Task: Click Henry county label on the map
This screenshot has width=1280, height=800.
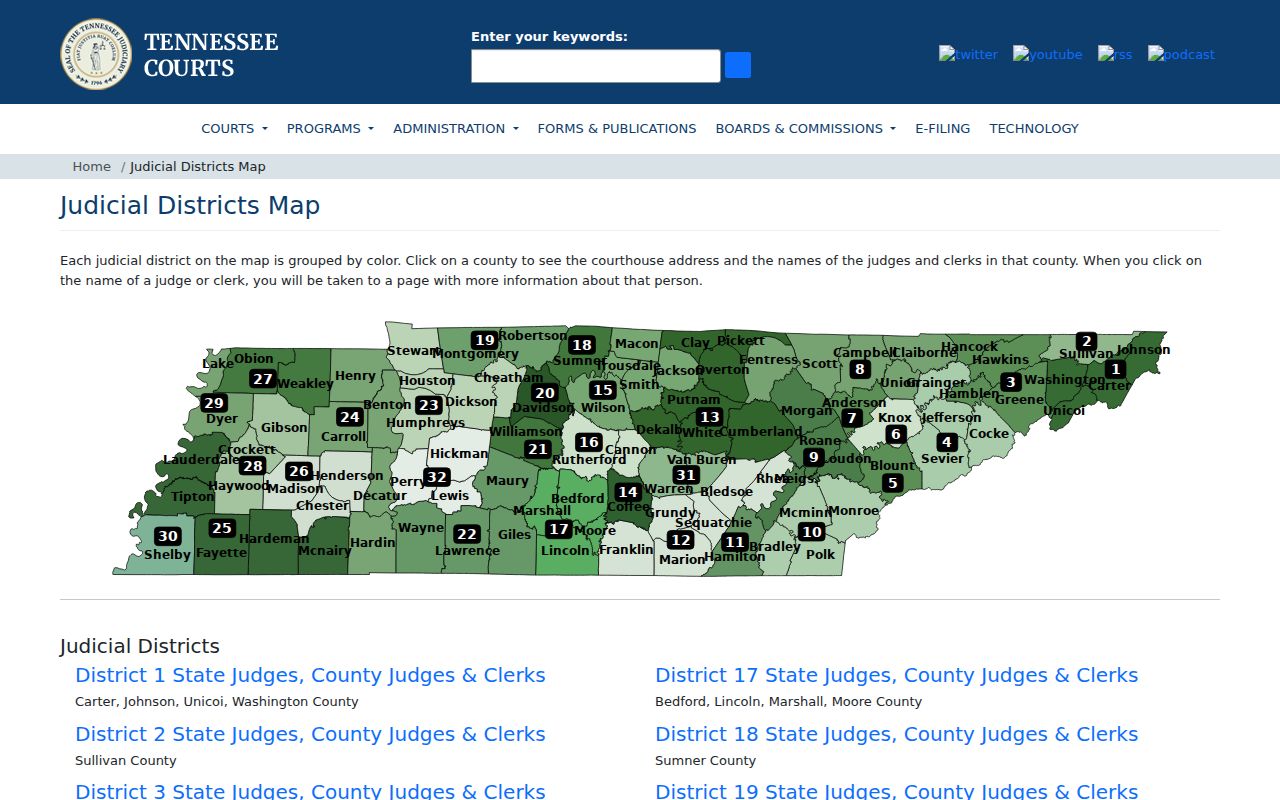Action: tap(355, 376)
